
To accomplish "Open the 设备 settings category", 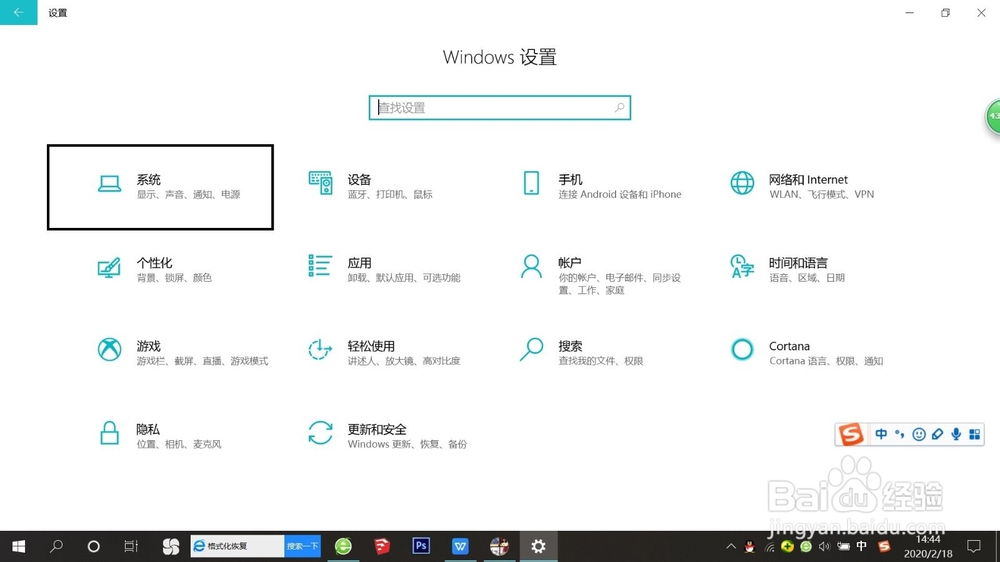I will coord(370,186).
